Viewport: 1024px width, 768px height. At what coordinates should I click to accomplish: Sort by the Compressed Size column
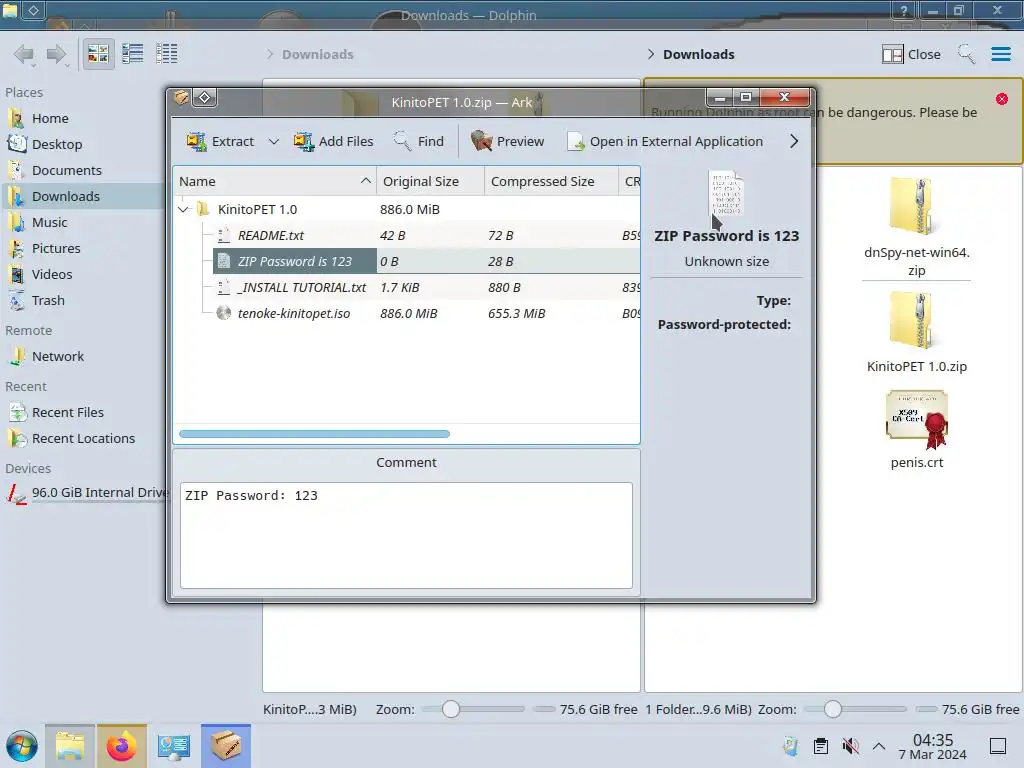point(551,181)
